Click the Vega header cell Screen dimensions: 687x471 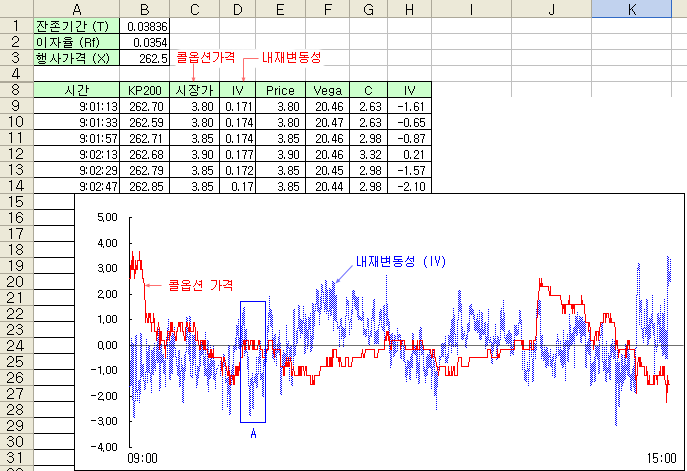tap(327, 90)
